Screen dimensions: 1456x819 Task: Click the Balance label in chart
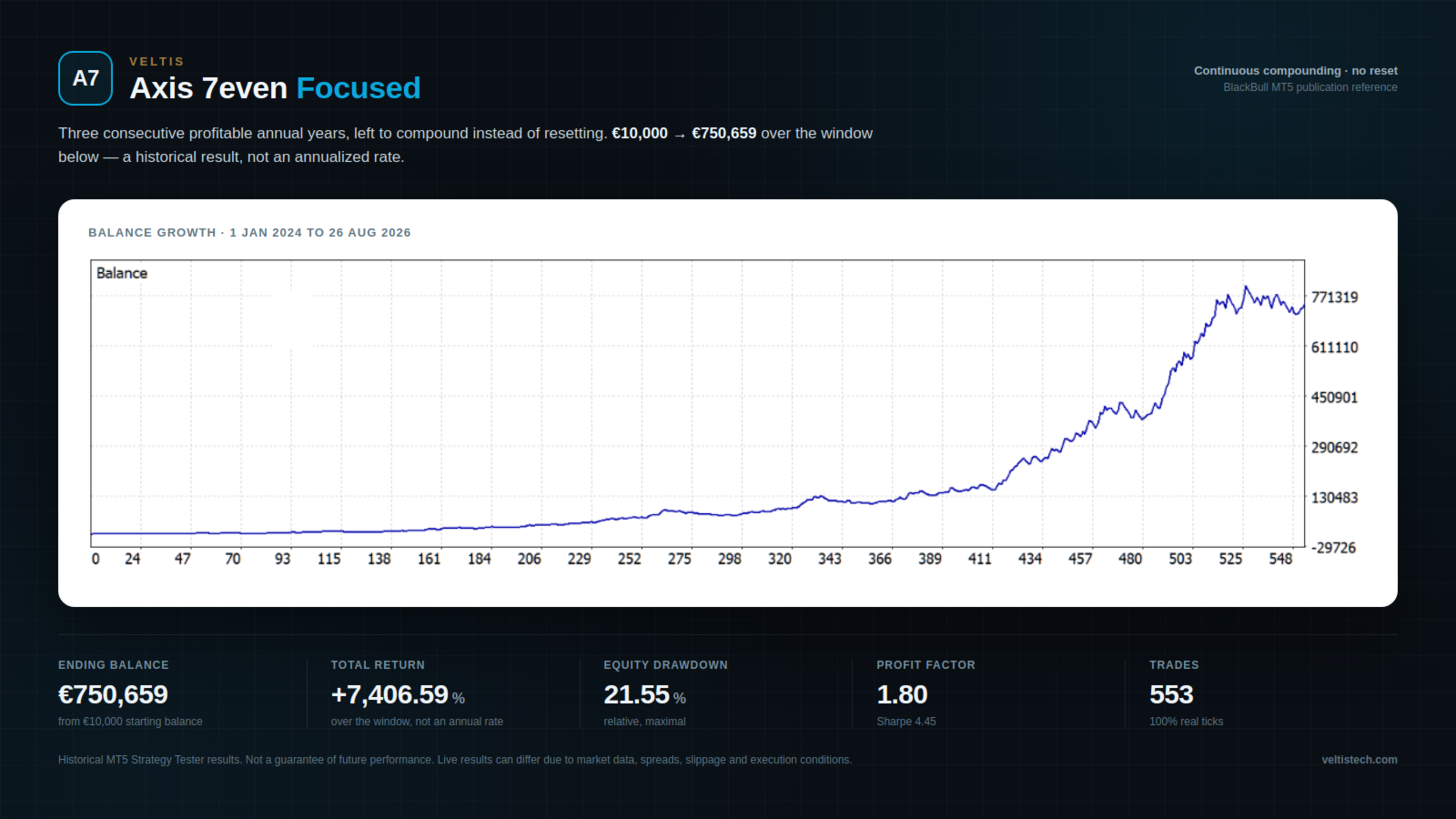tap(122, 273)
